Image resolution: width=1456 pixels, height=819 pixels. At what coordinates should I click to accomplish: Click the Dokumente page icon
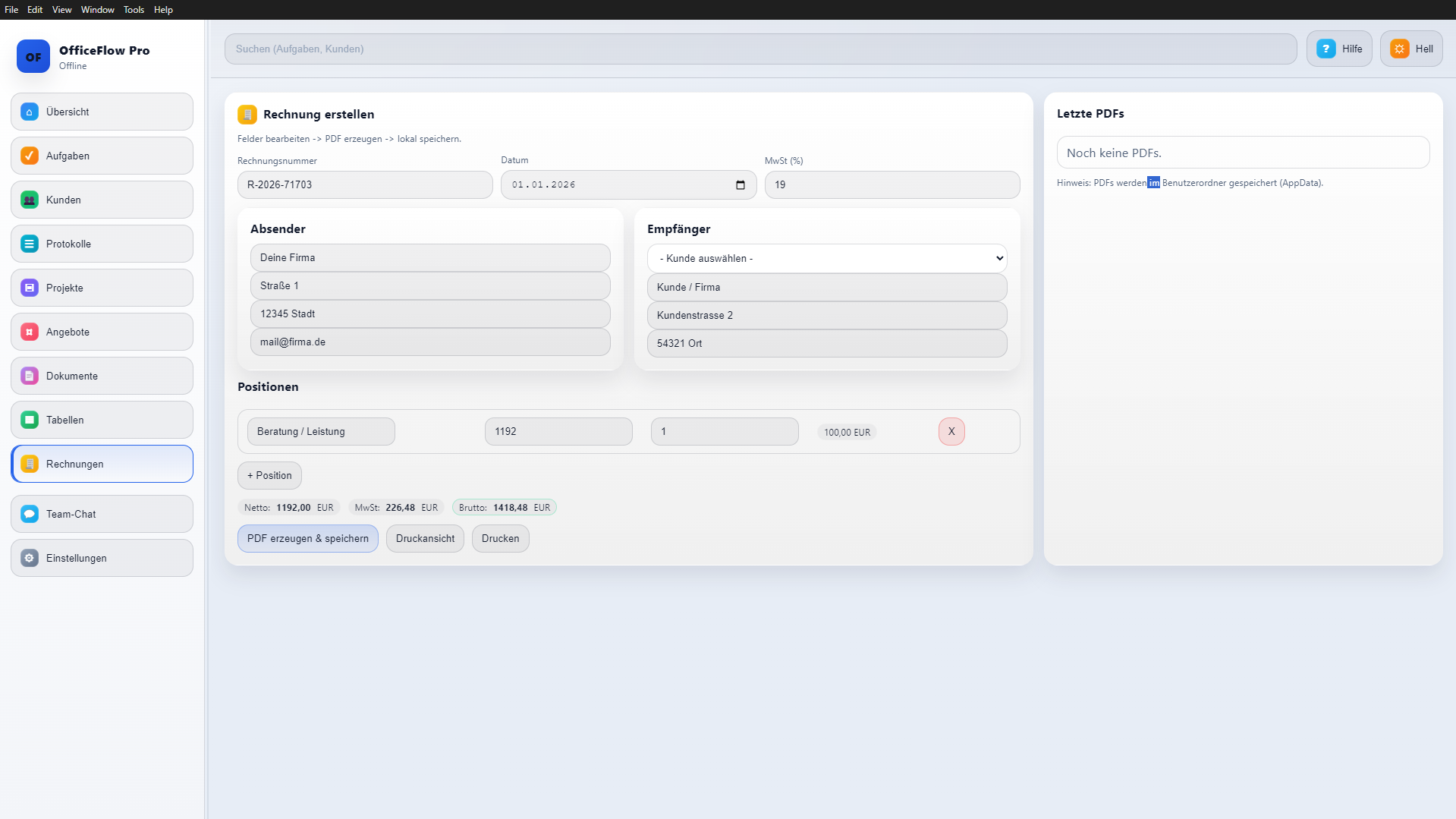pyautogui.click(x=30, y=376)
